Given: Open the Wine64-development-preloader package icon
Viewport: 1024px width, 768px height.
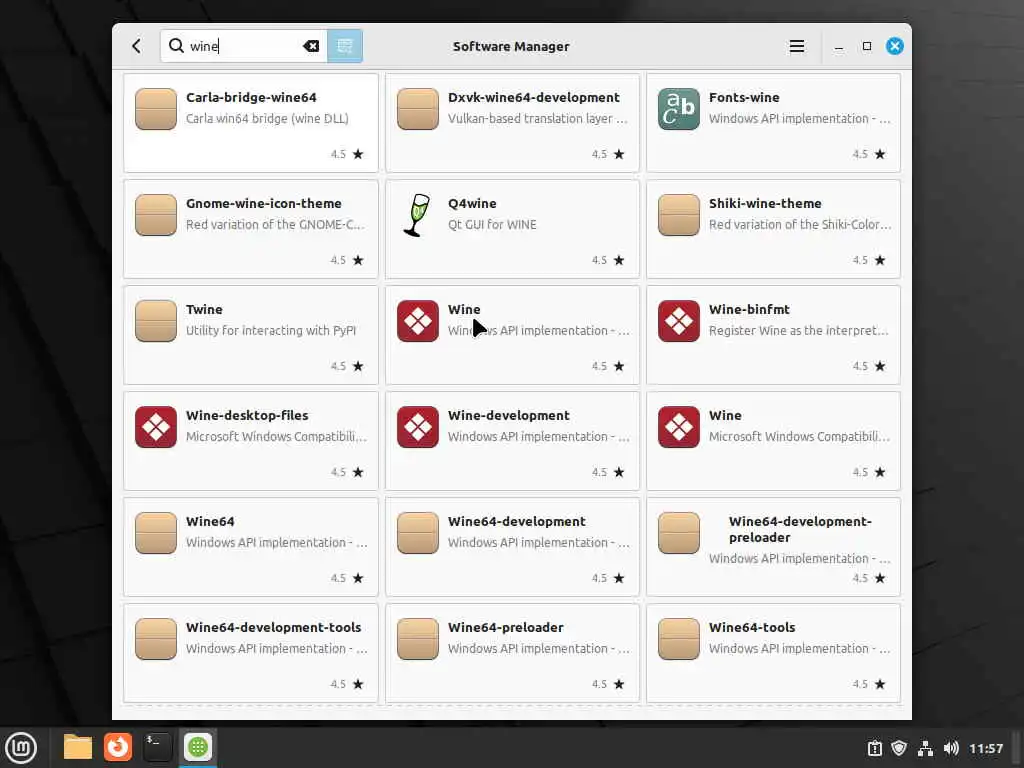Looking at the screenshot, I should point(679,533).
